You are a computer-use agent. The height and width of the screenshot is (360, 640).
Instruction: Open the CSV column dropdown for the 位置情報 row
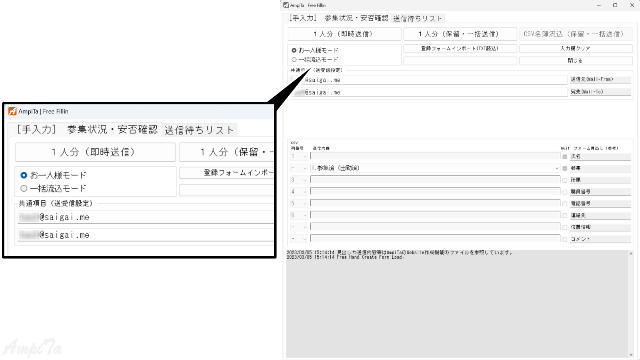(299, 227)
